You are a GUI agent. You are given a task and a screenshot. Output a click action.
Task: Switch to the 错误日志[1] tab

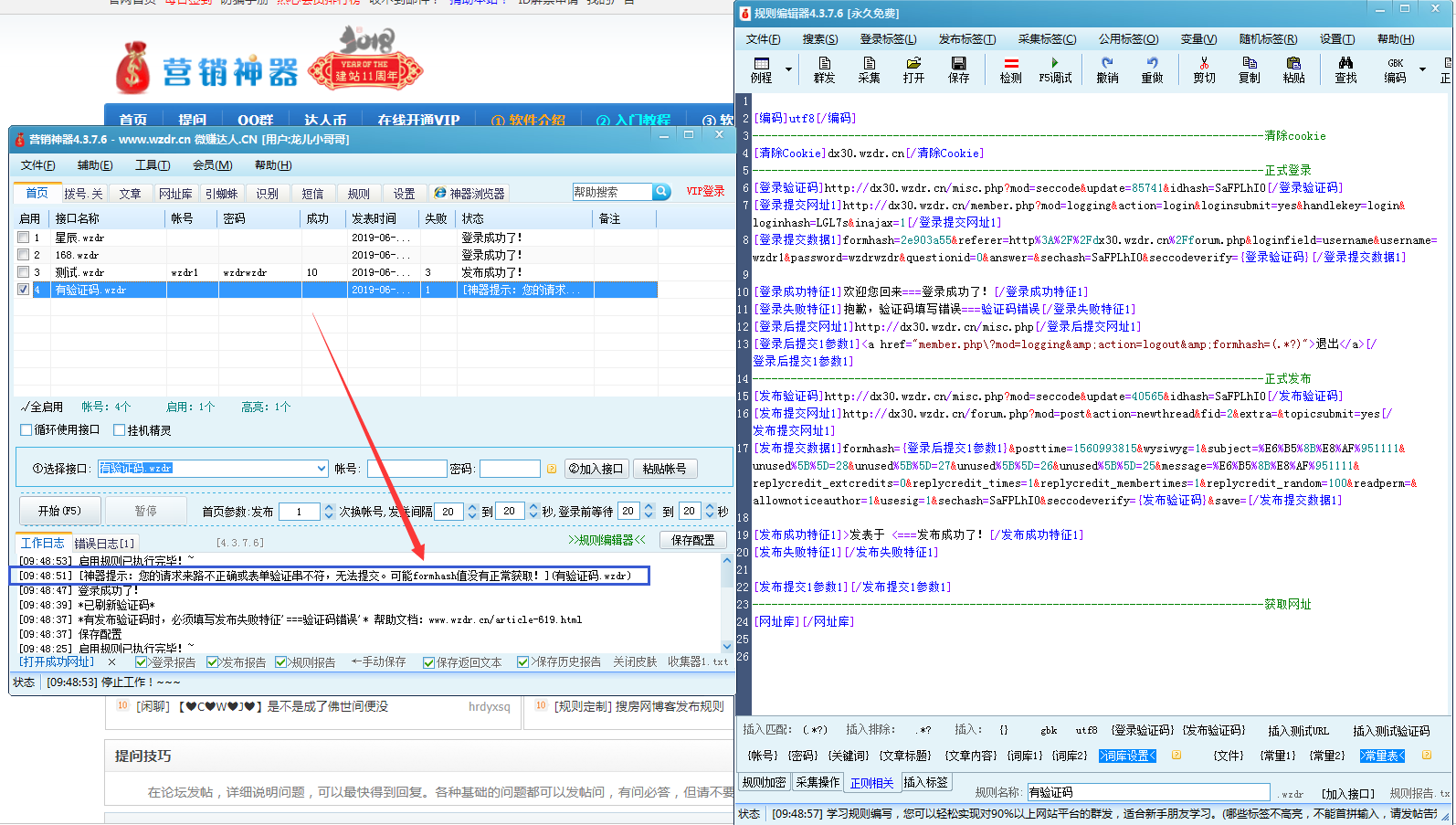coord(104,543)
